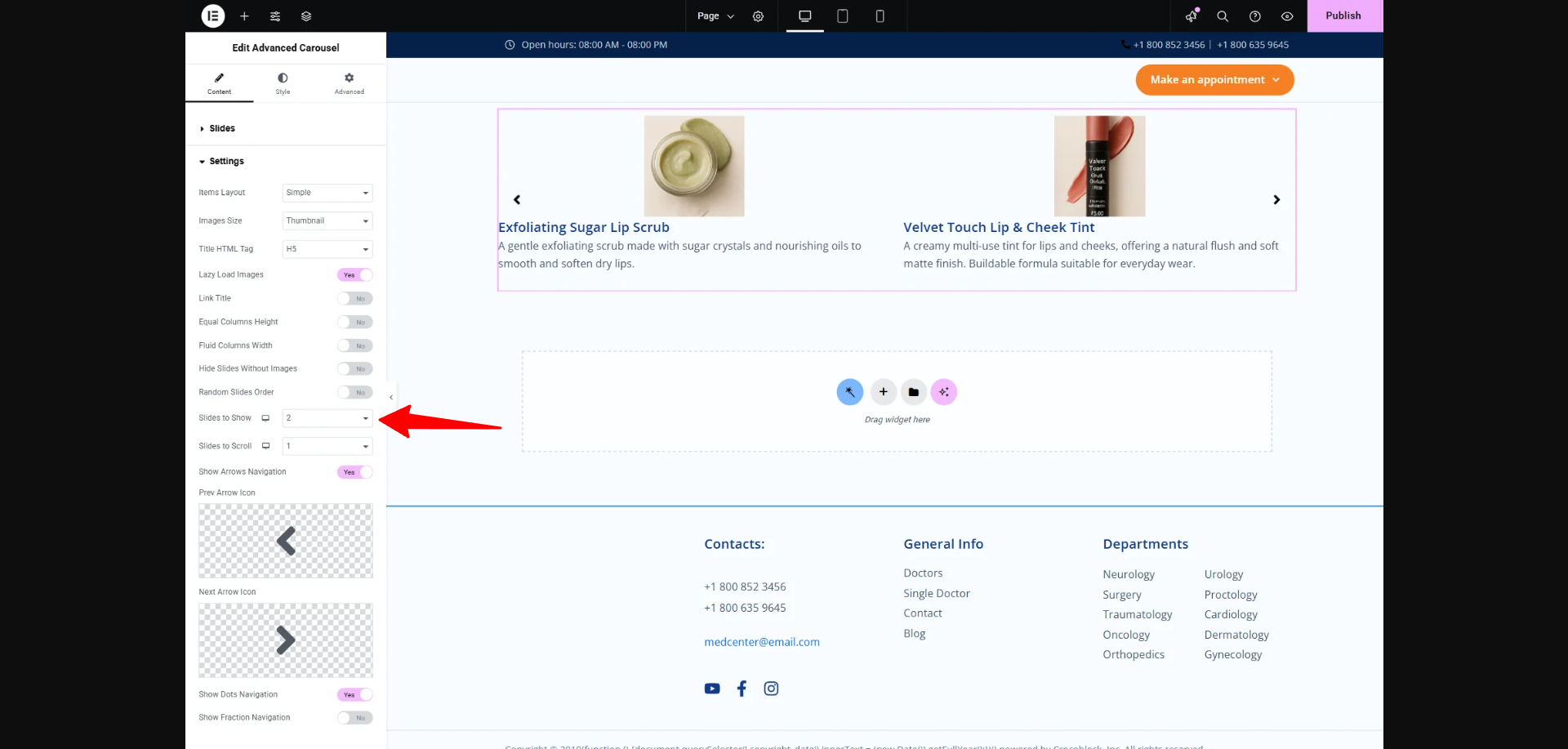
Task: Switch to the Advanced tab
Action: tap(349, 83)
